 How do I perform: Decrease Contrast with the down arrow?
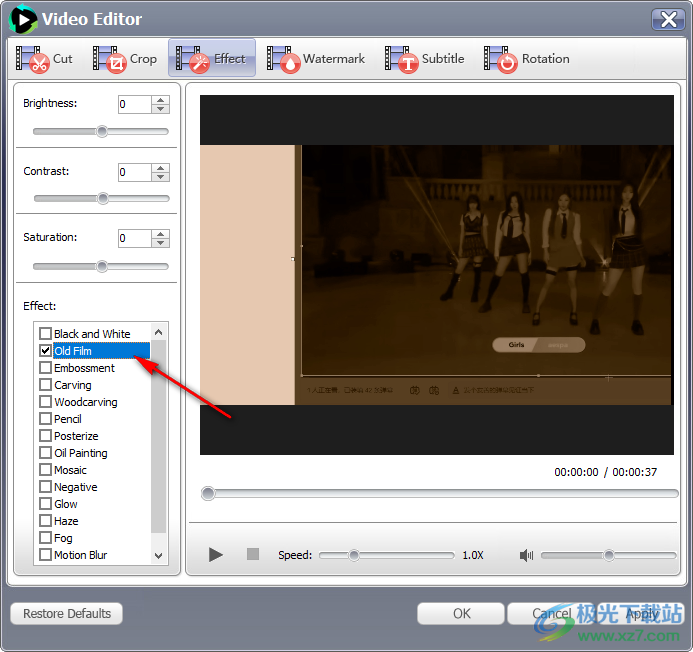(x=160, y=176)
